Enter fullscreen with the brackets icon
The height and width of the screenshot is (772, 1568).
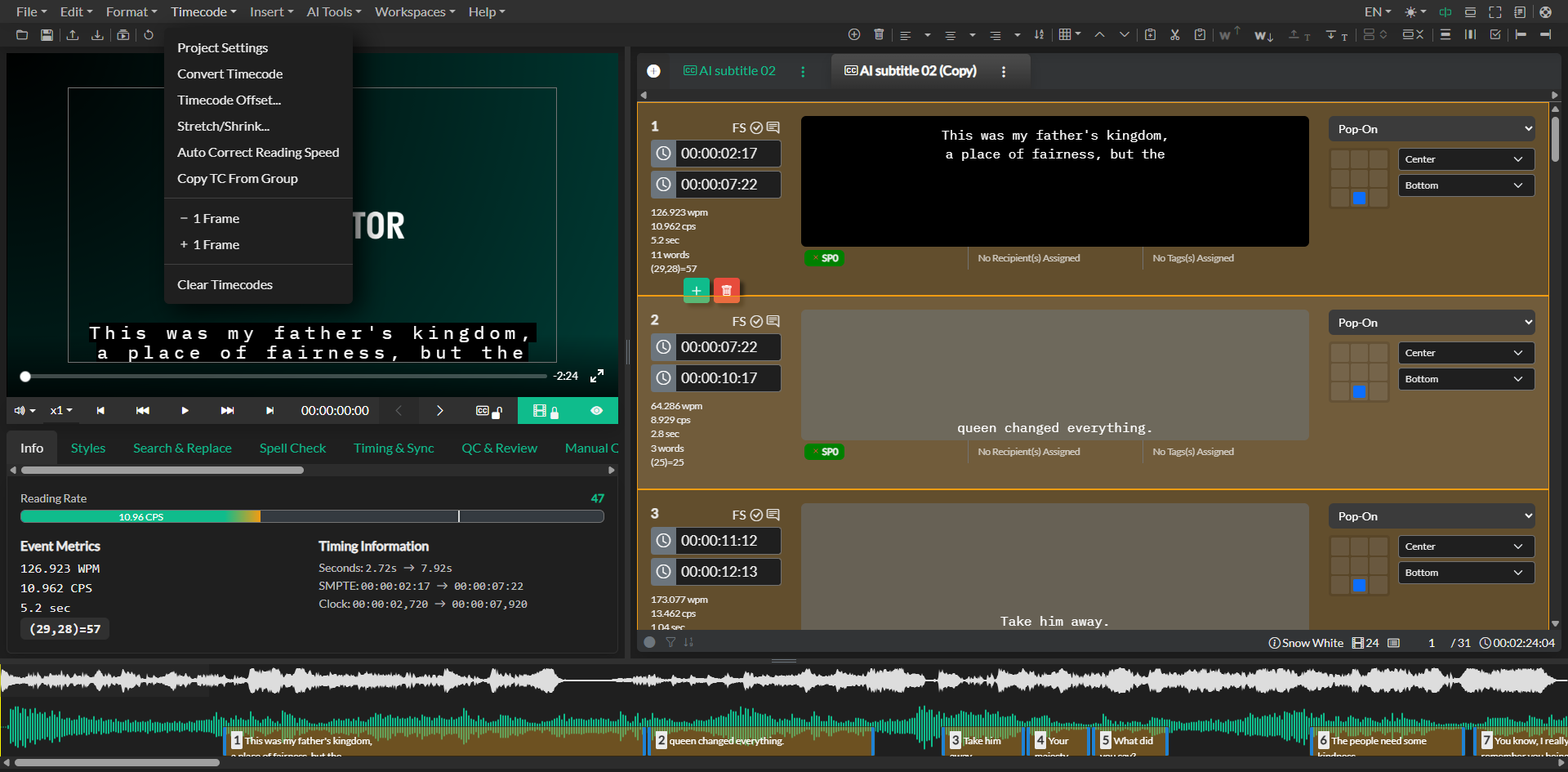tap(1495, 12)
